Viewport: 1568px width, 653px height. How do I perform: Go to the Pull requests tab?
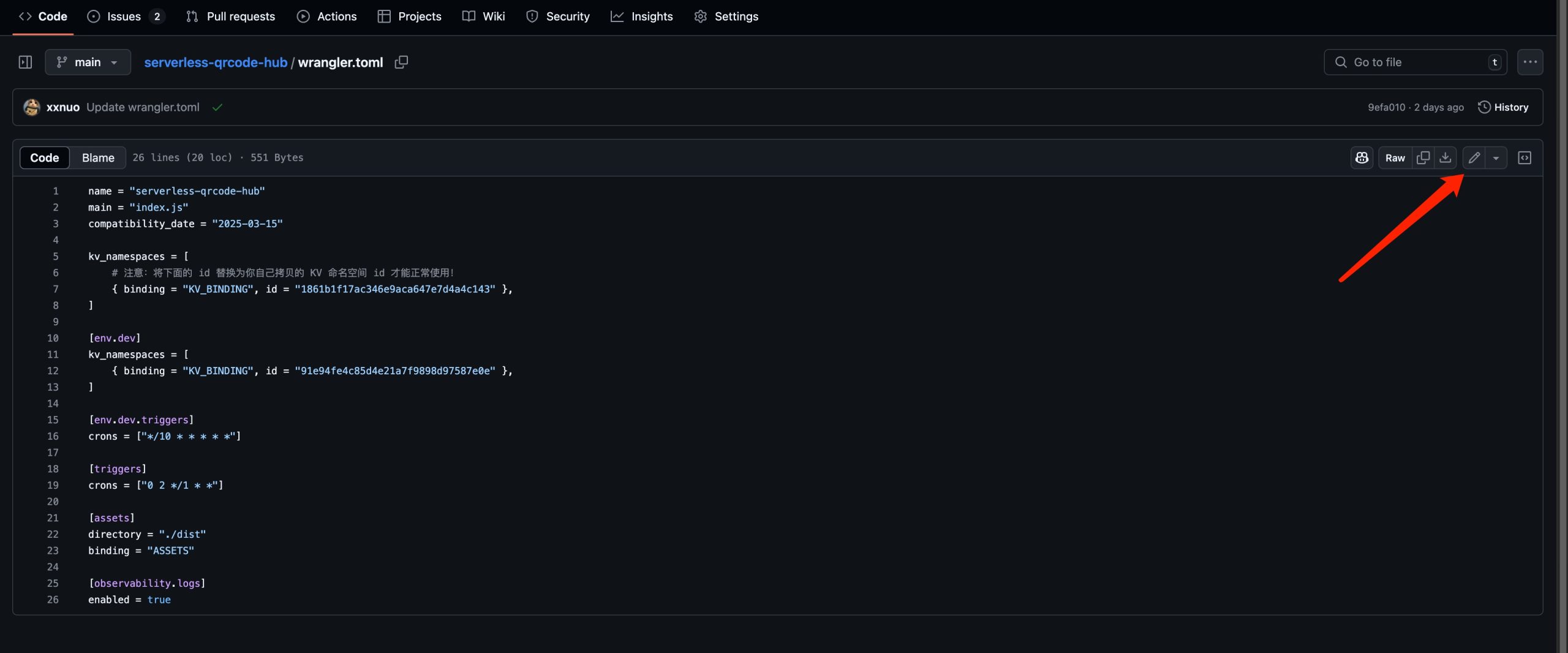(230, 17)
